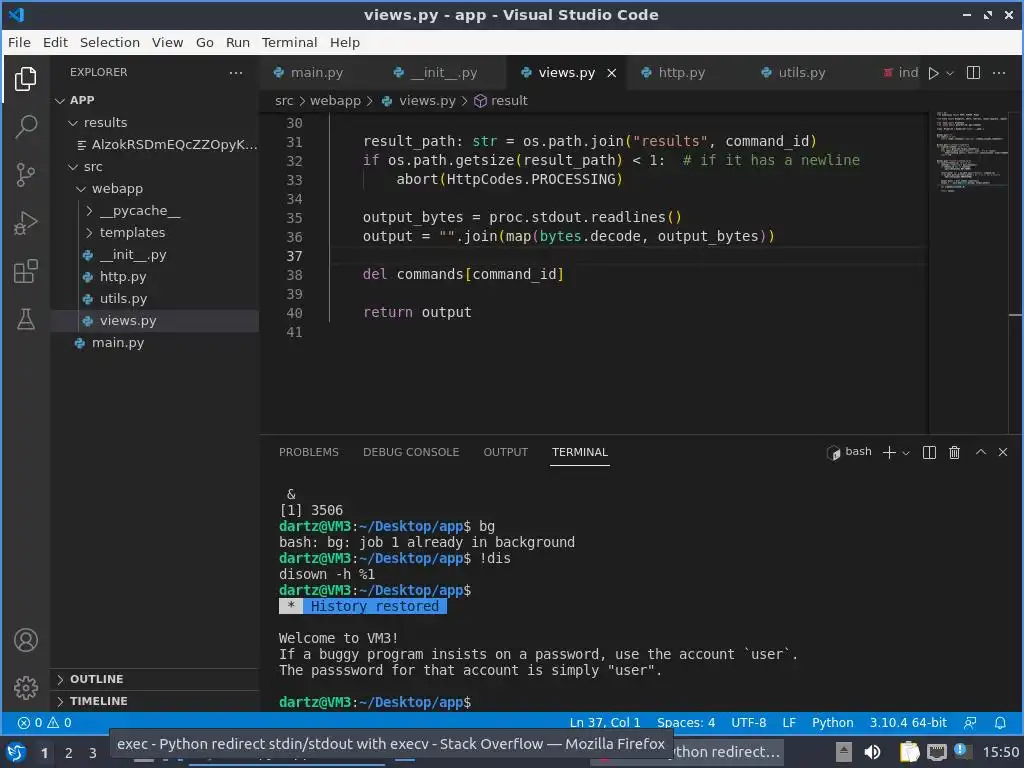Collapse the APP root folder

(155, 100)
